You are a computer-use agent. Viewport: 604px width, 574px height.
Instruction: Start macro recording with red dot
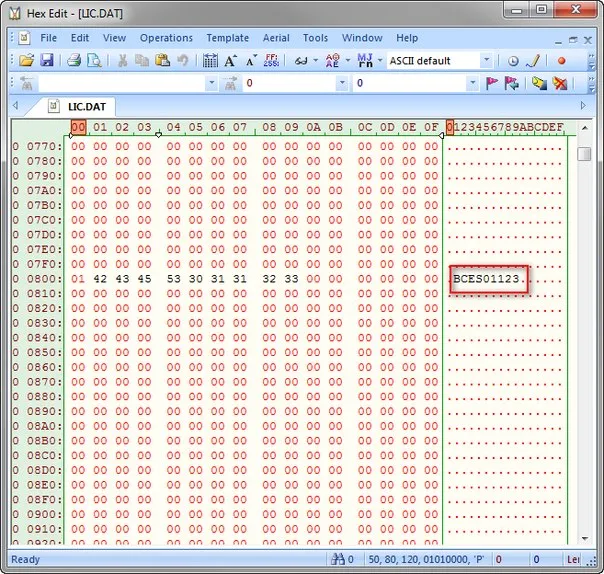(562, 60)
